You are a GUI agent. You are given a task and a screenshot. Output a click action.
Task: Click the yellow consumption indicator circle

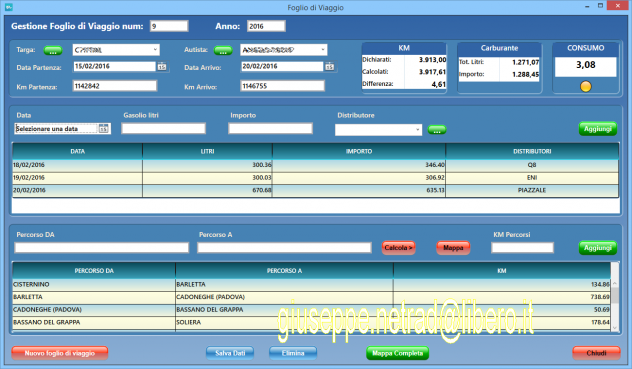(x=586, y=86)
